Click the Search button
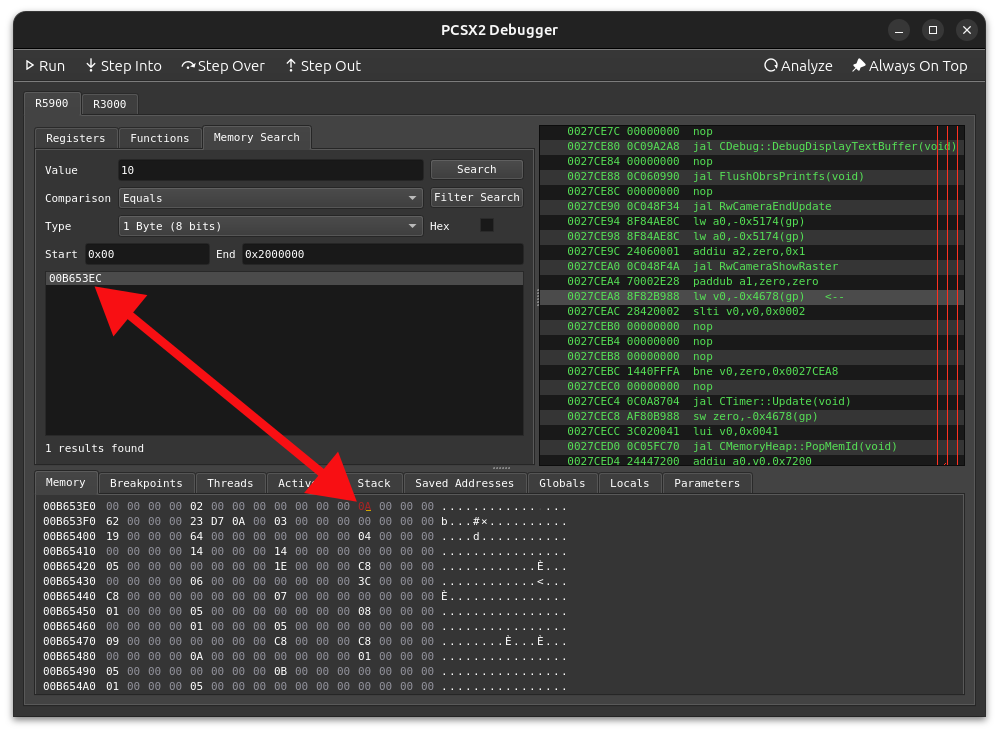This screenshot has height=733, width=999. (x=477, y=169)
